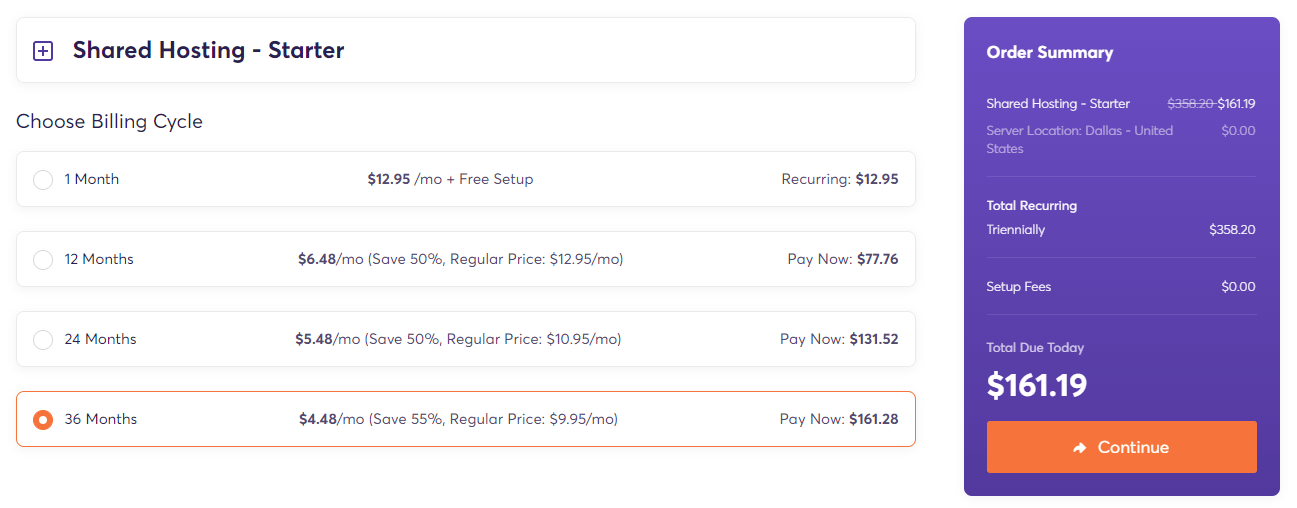Expand the Shared Hosting - Starter panel
Screen dimensions: 1297x508
click(466, 50)
